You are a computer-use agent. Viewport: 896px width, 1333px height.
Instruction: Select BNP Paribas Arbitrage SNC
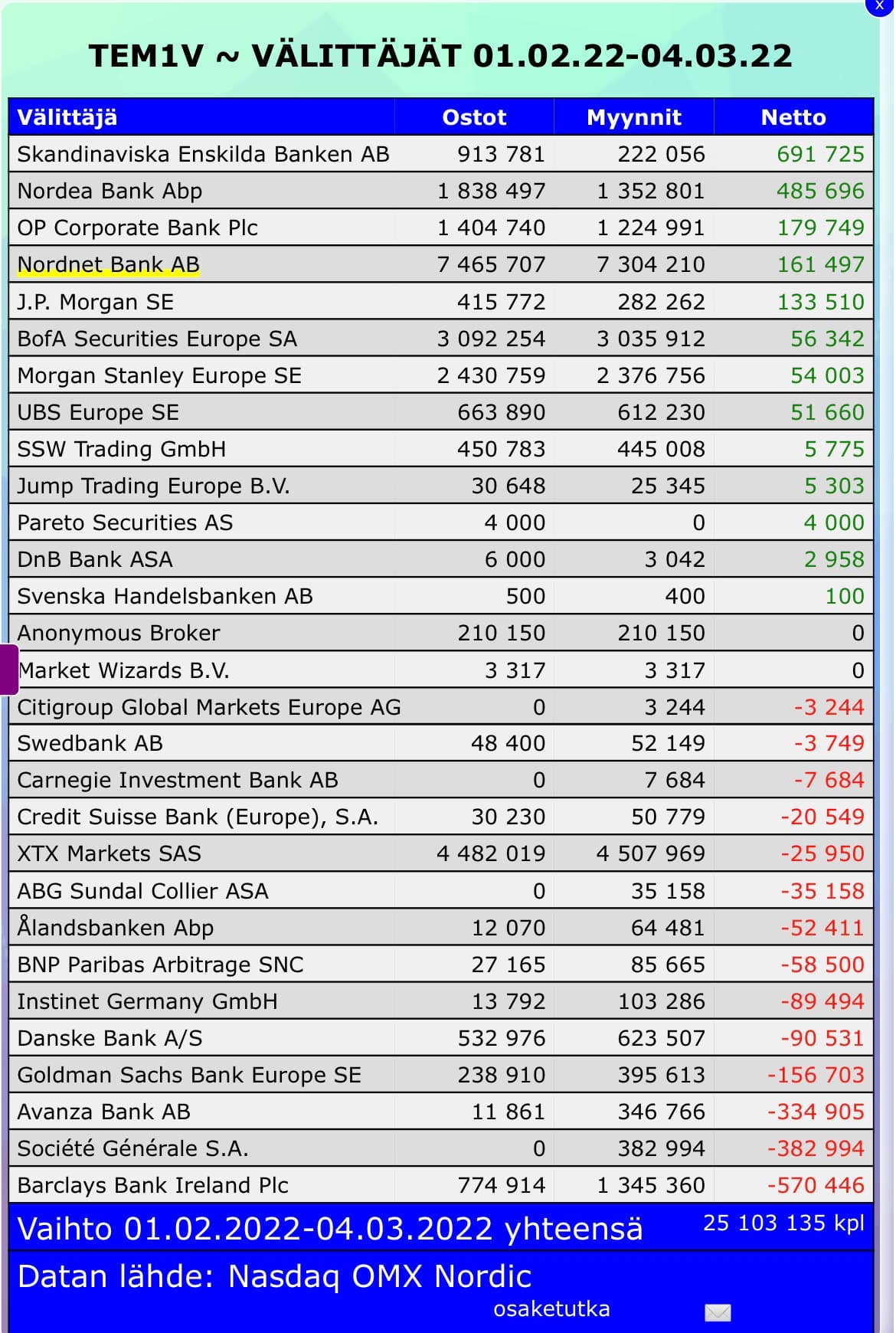[x=160, y=965]
